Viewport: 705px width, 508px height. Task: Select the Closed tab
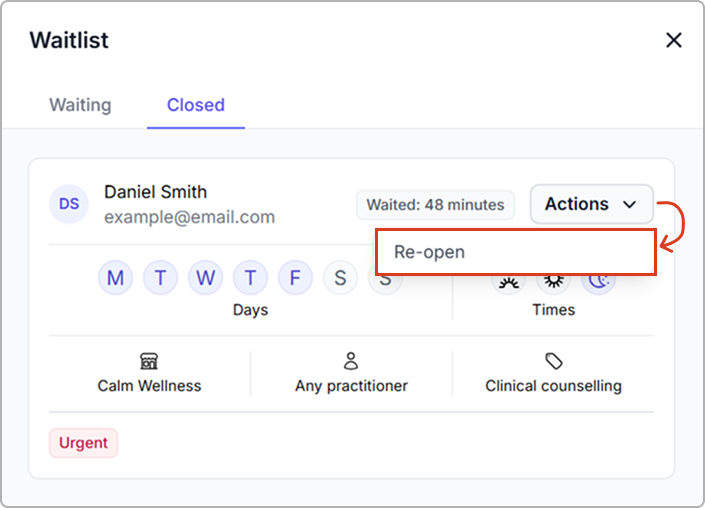click(x=195, y=105)
